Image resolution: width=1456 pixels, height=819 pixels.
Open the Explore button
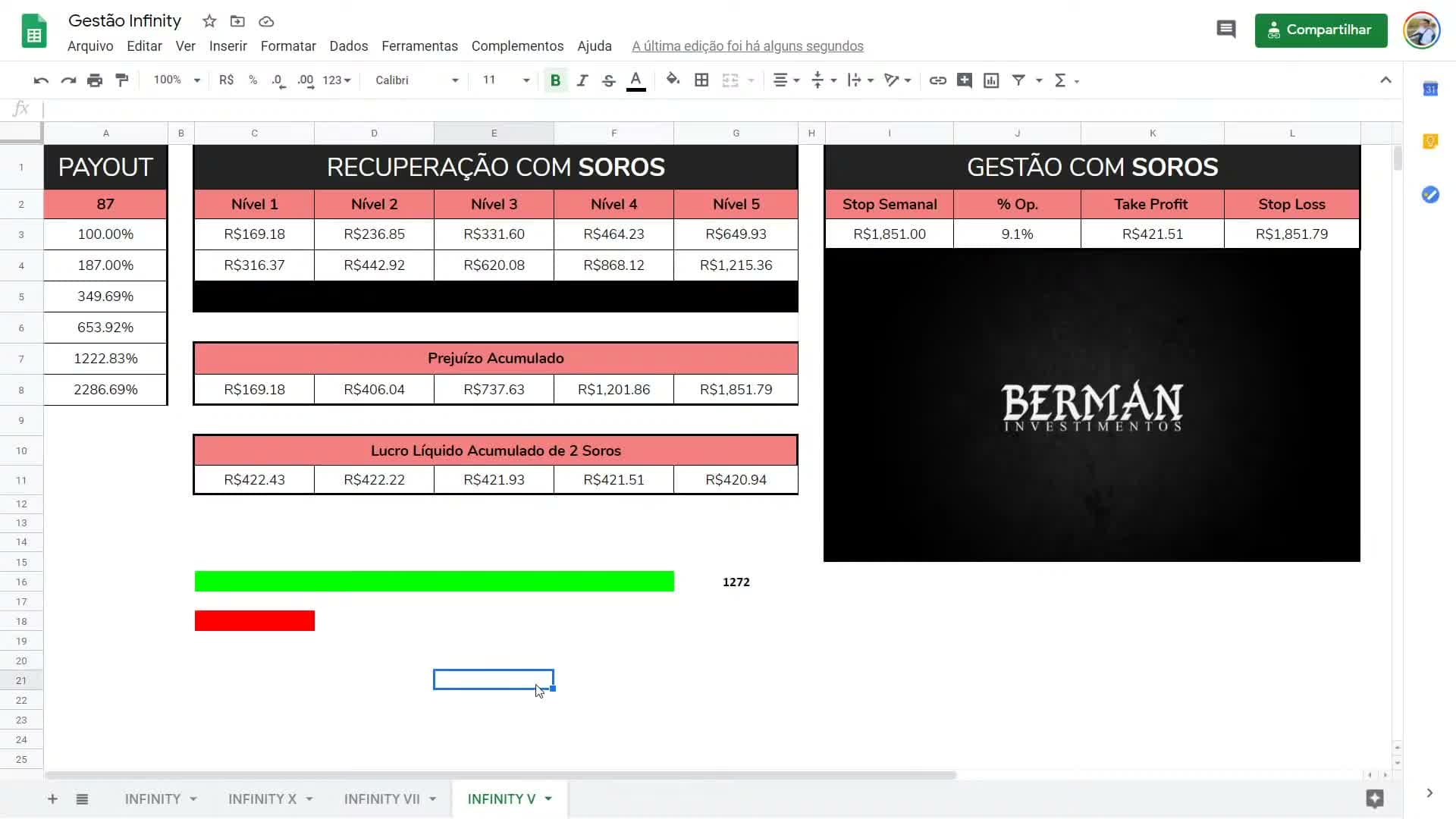pyautogui.click(x=1375, y=799)
